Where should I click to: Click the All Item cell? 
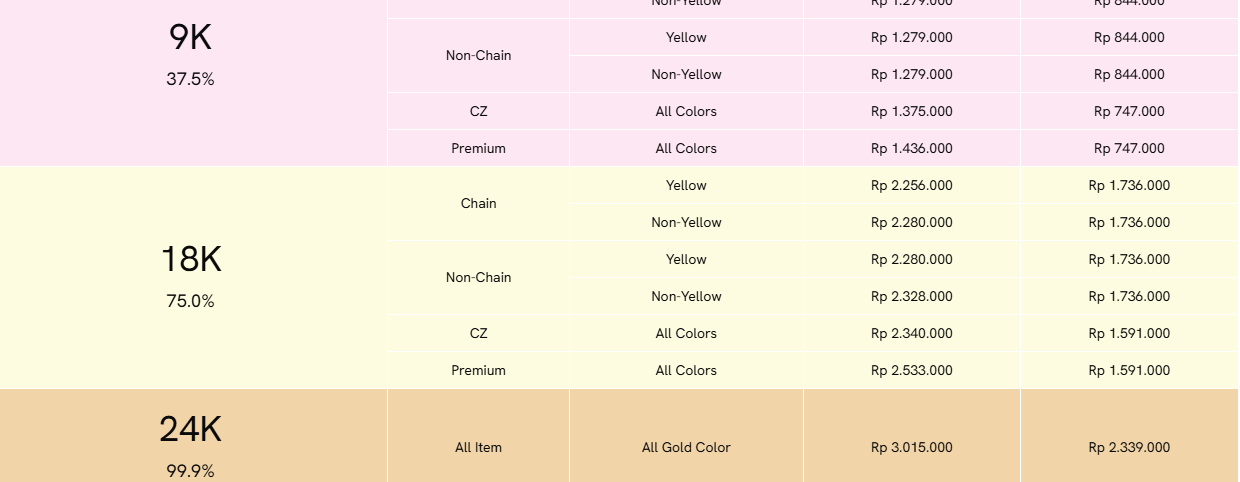pos(478,447)
